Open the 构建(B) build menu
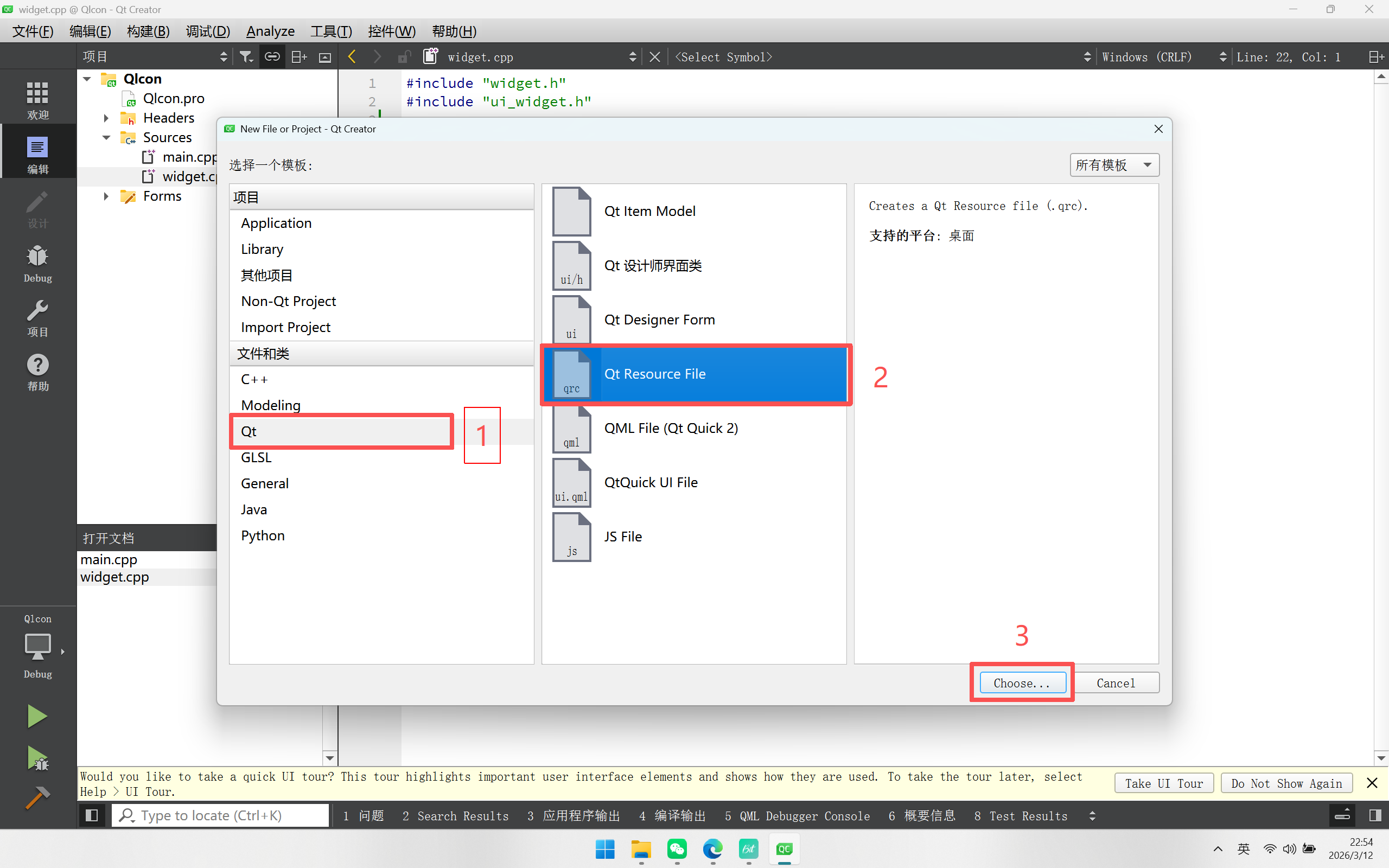The height and width of the screenshot is (868, 1389). 148,31
